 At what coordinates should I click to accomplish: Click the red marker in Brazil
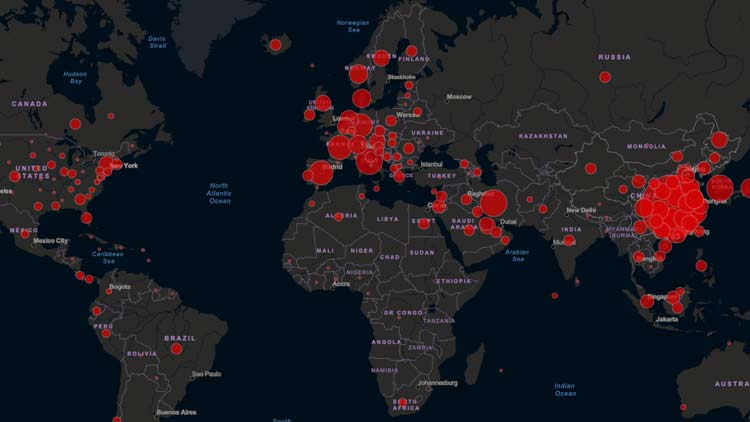[176, 348]
